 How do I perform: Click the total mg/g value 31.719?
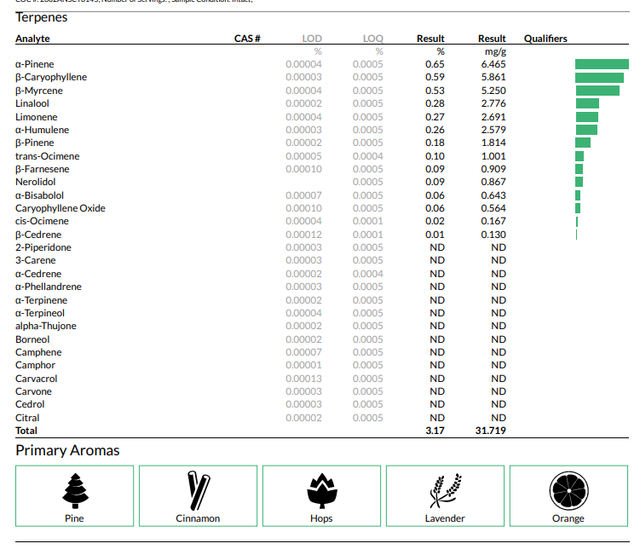tap(491, 431)
